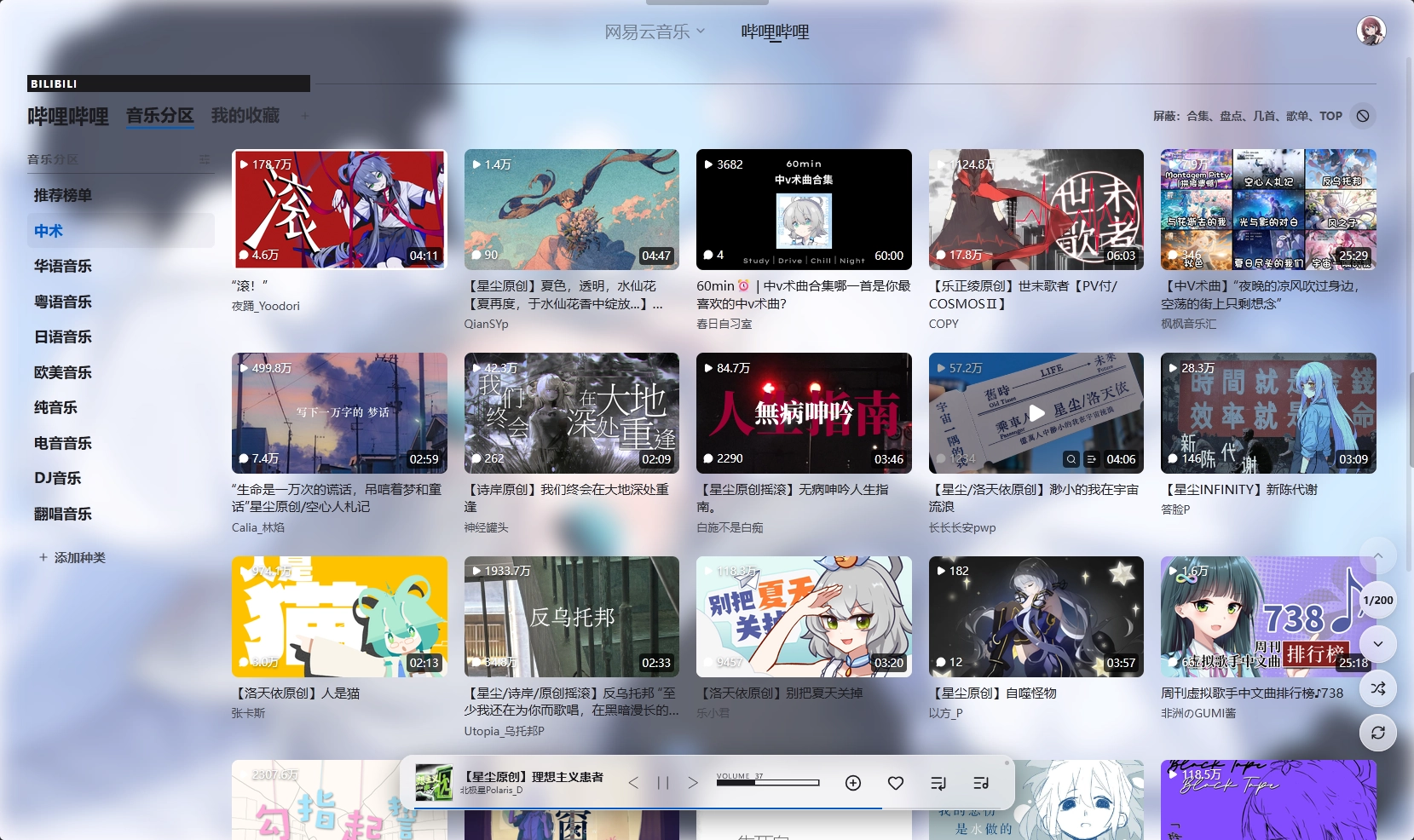The height and width of the screenshot is (840, 1414).
Task: Click the 1/200 page indicator
Action: 1378,600
